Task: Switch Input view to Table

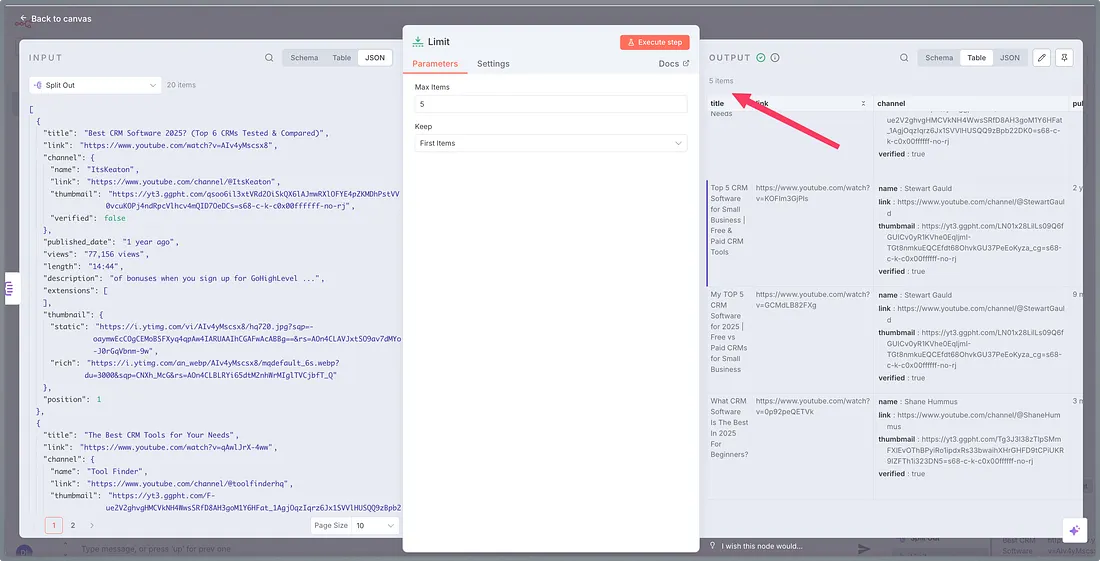Action: tap(342, 58)
